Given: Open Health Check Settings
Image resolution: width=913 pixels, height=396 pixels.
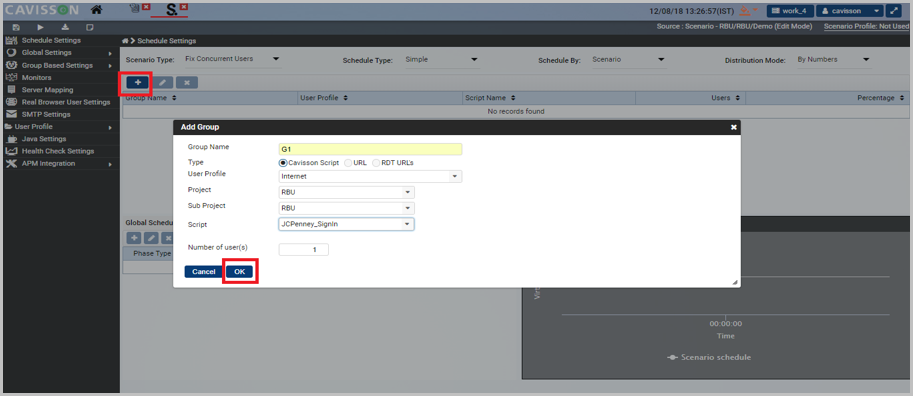Looking at the screenshot, I should 58,151.
